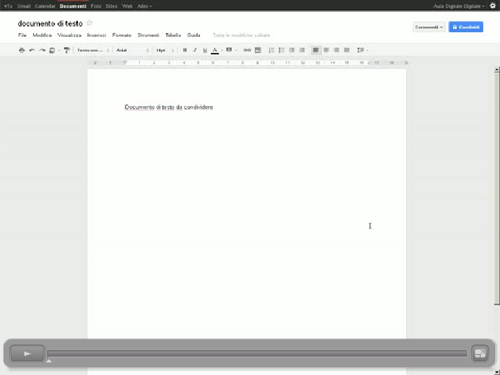Go to Calendar in the top bar

coord(45,6)
